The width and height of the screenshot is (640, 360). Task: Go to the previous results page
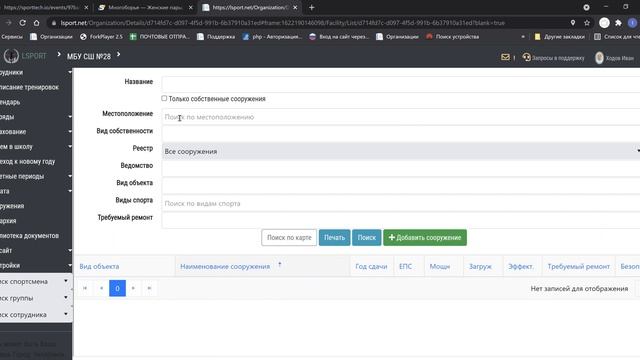coord(101,288)
